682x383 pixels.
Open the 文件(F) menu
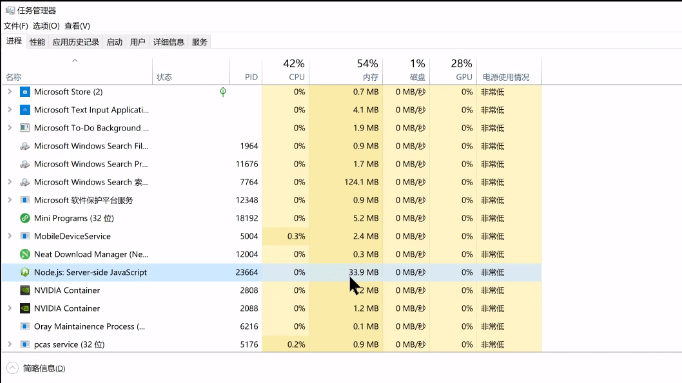point(16,26)
